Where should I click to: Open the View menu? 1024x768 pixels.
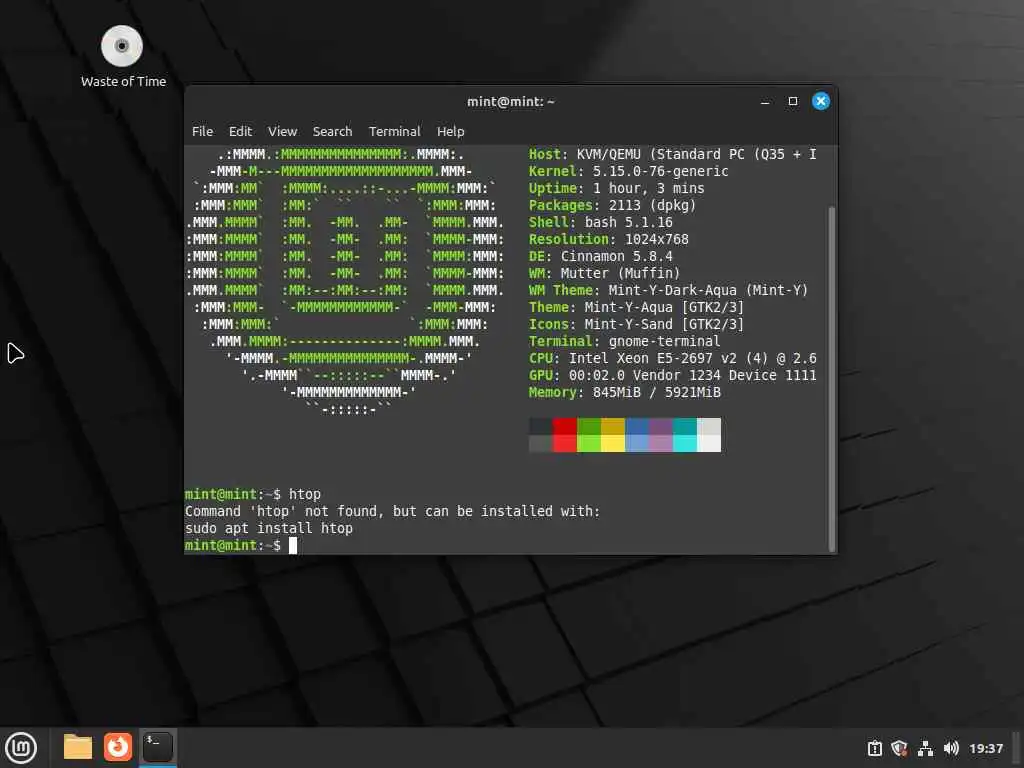tap(282, 131)
